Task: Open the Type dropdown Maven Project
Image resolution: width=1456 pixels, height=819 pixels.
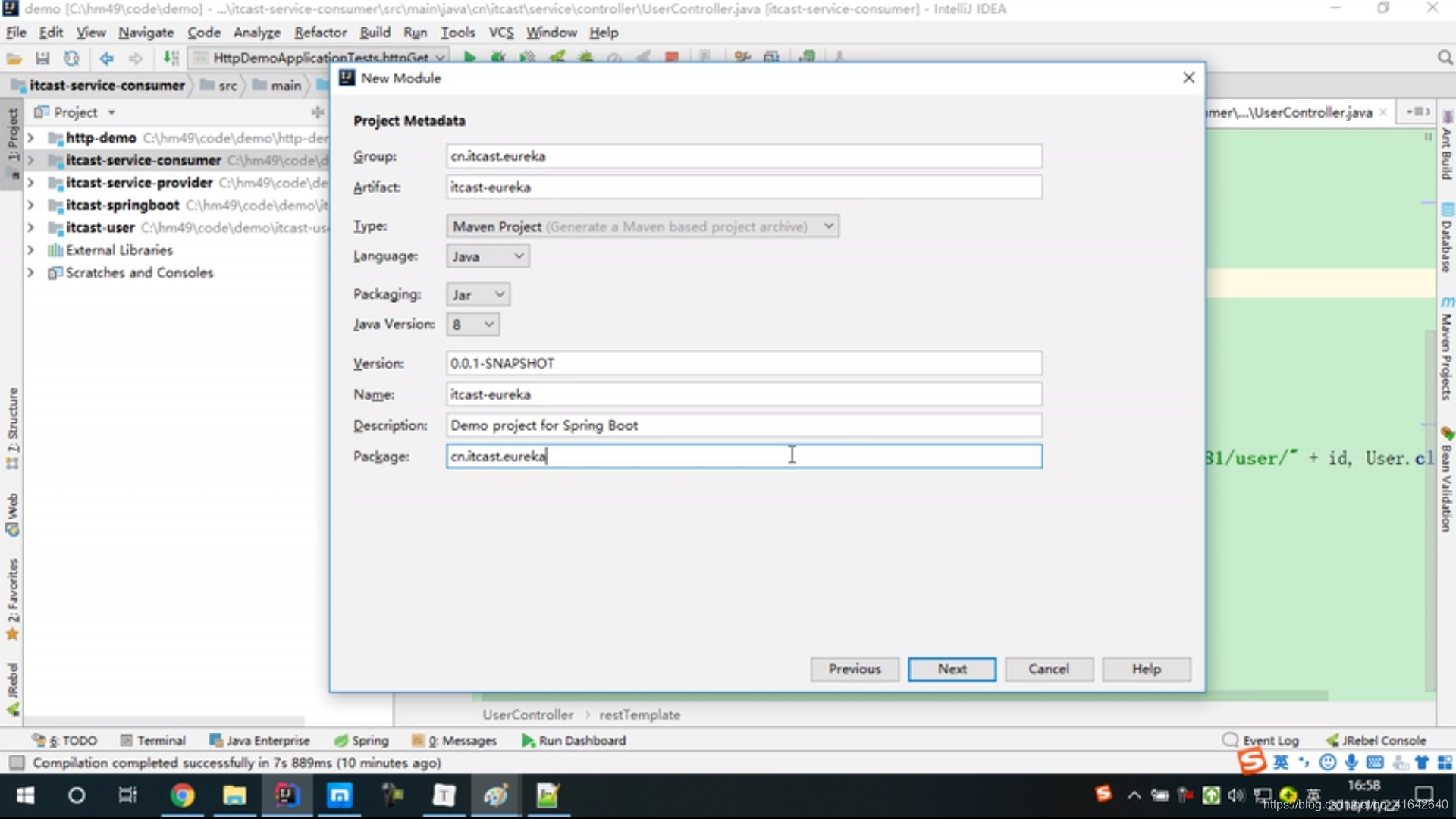Action: (642, 226)
